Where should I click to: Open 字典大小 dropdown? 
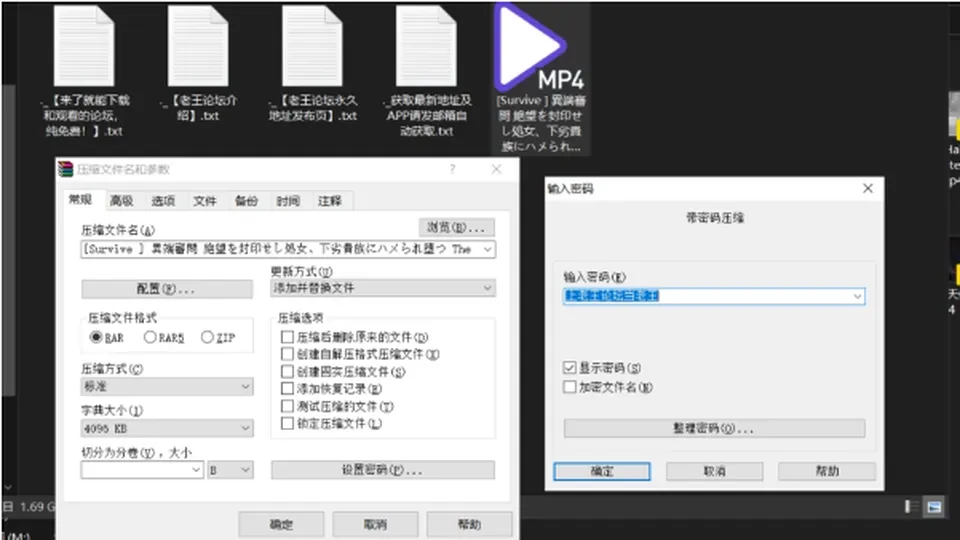coord(167,428)
